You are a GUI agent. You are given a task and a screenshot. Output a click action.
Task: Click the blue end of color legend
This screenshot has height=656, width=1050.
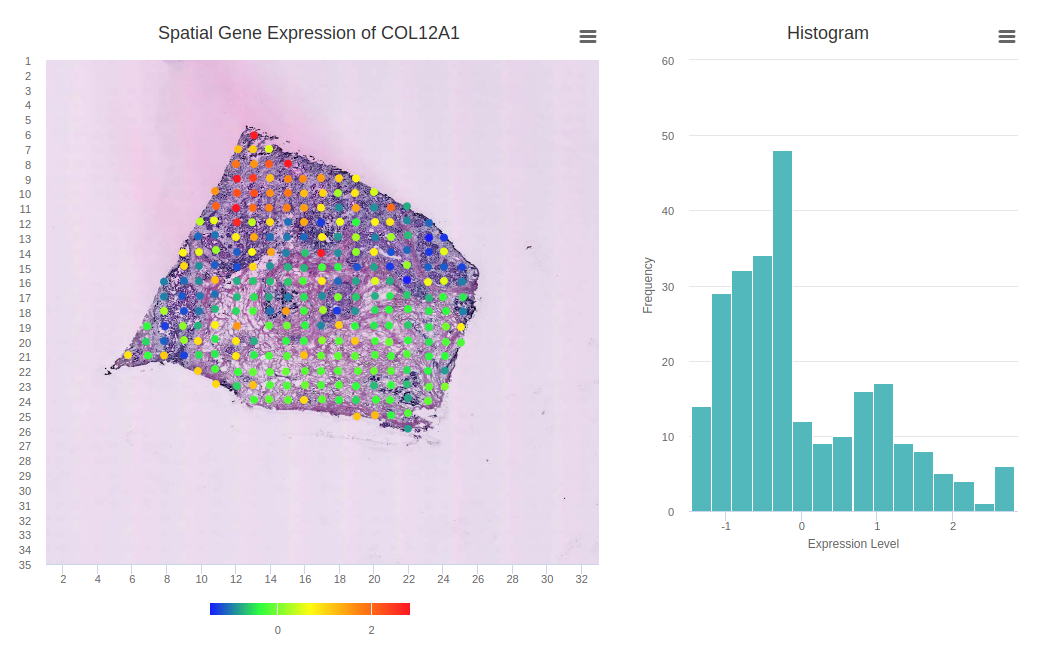coord(217,608)
